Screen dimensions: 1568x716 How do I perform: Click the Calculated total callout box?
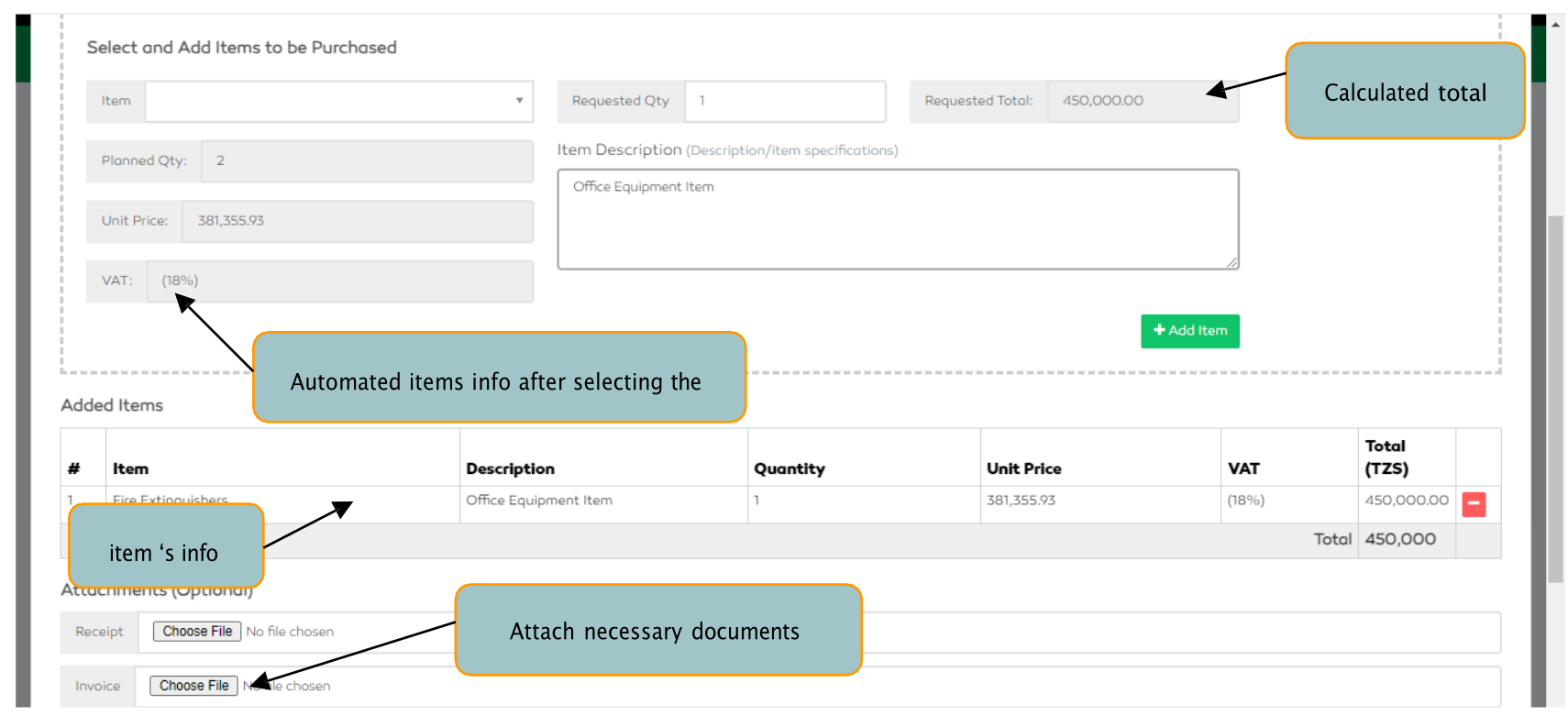1404,92
